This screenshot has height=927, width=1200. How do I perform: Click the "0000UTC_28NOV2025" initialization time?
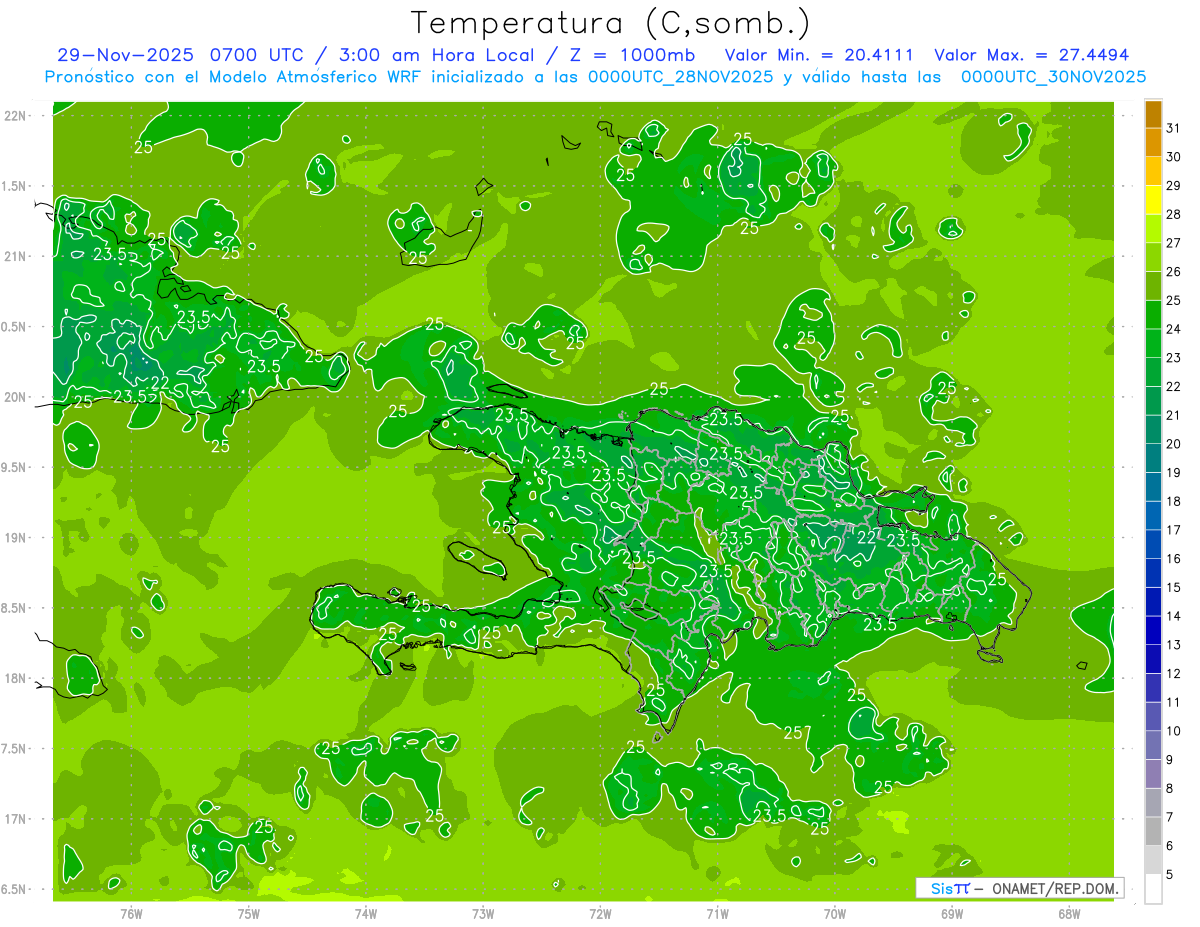click(x=680, y=77)
